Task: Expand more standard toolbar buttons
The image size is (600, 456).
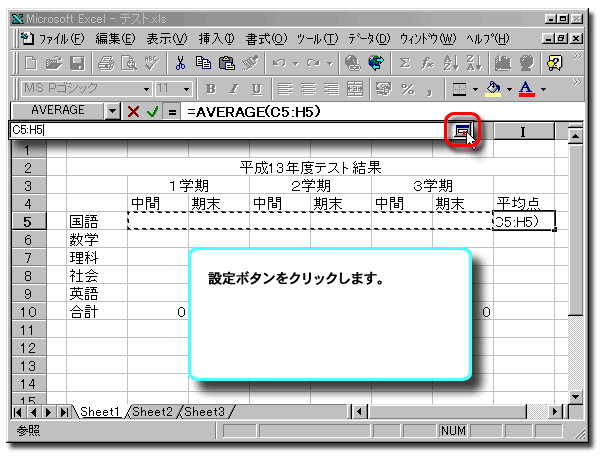Action: 577,57
